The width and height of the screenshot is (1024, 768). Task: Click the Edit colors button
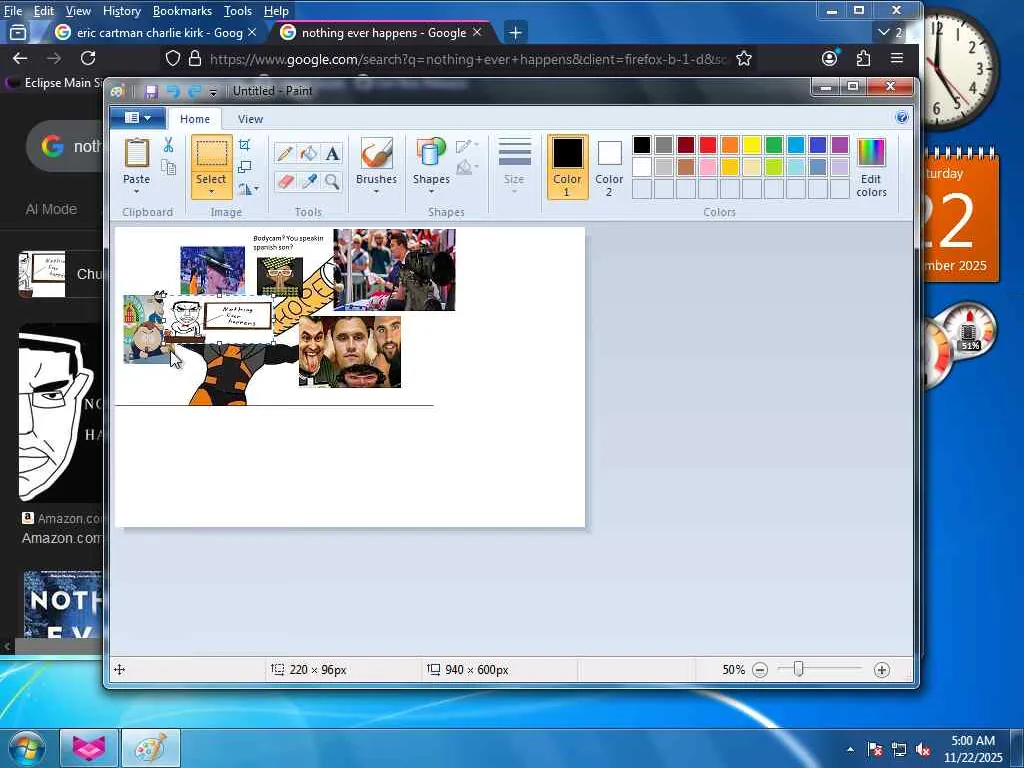[871, 167]
